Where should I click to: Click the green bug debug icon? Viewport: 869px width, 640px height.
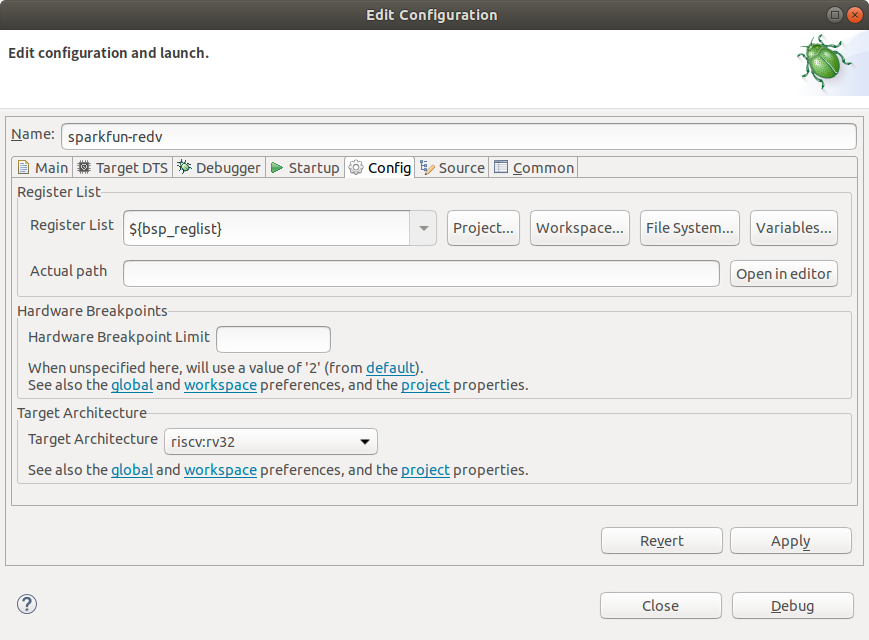click(824, 63)
